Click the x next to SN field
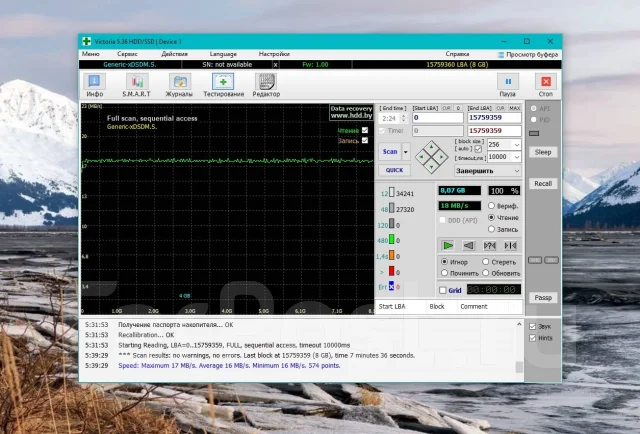This screenshot has height=434, width=640. (276, 65)
